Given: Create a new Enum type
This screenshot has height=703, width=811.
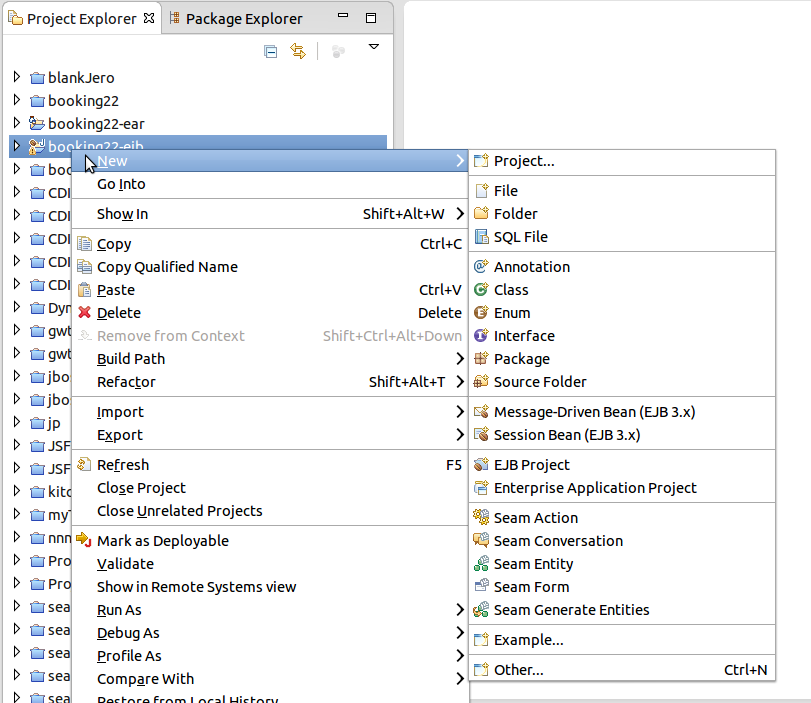Looking at the screenshot, I should click(x=511, y=313).
